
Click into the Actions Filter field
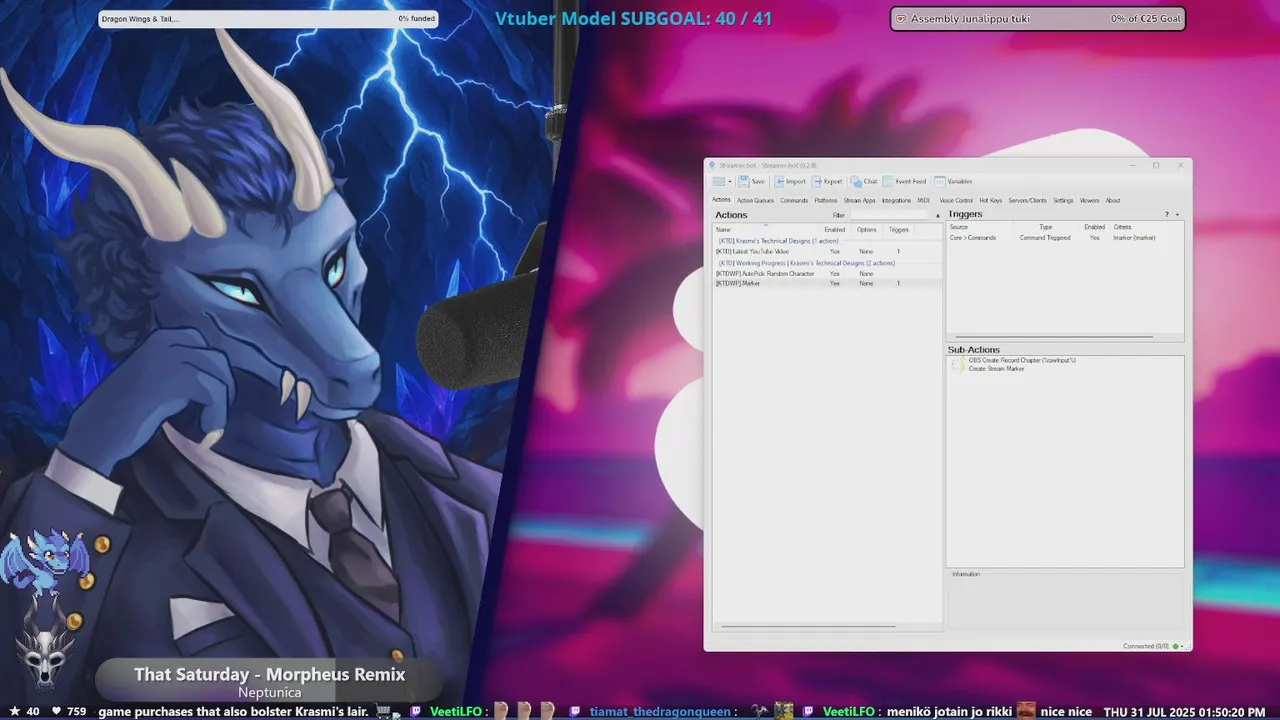coord(891,215)
